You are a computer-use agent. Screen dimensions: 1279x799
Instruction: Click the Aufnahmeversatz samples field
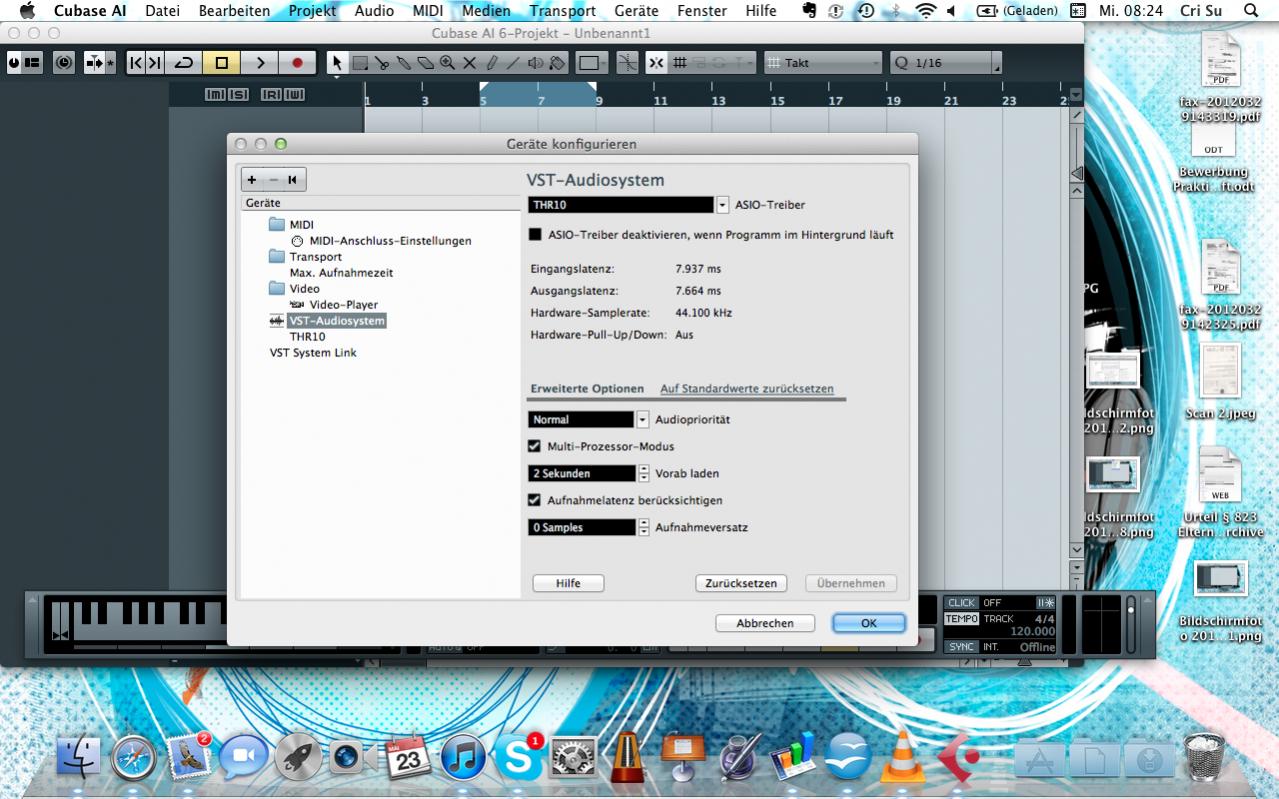[582, 528]
